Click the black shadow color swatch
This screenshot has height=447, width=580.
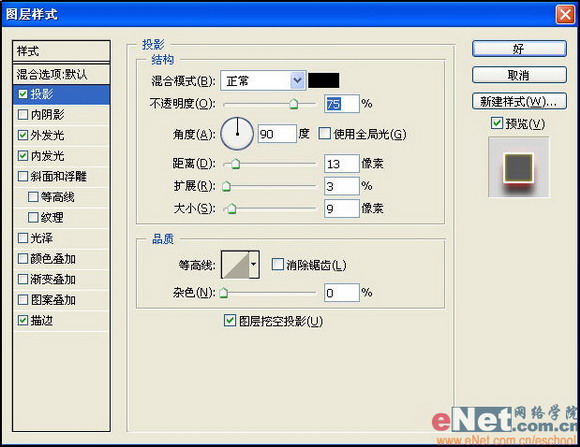tap(324, 81)
